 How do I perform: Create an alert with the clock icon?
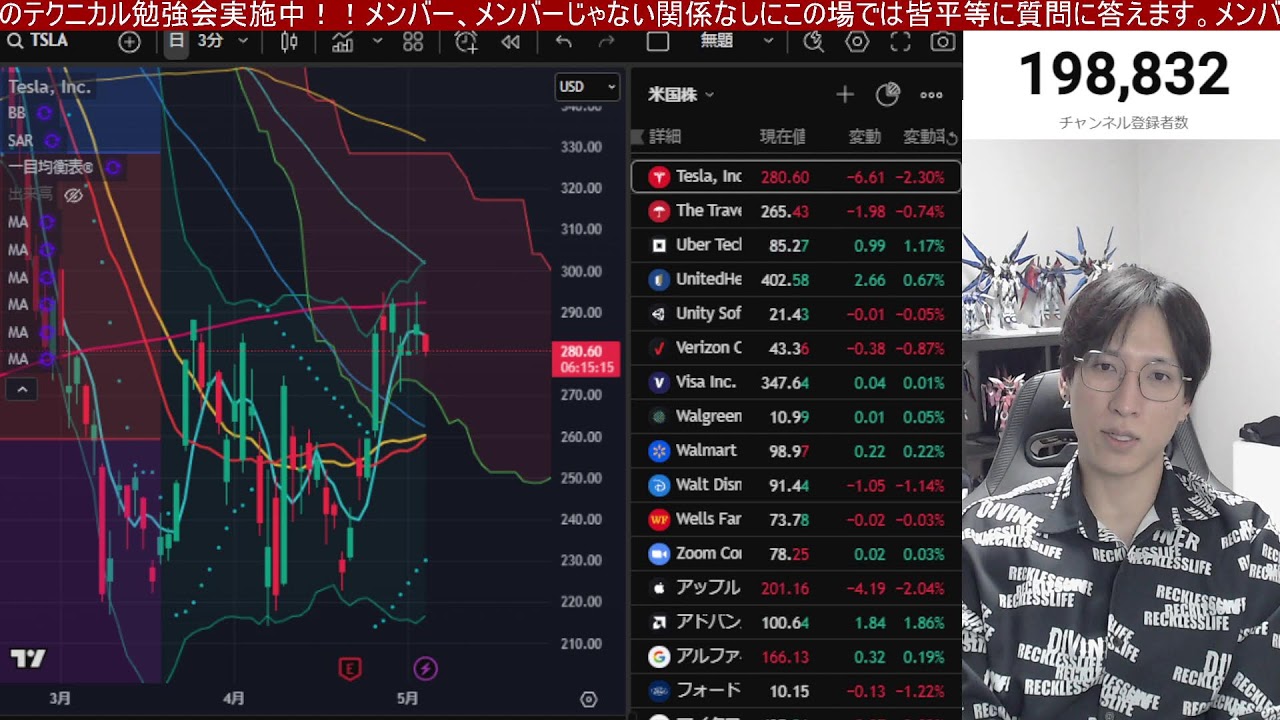point(466,42)
